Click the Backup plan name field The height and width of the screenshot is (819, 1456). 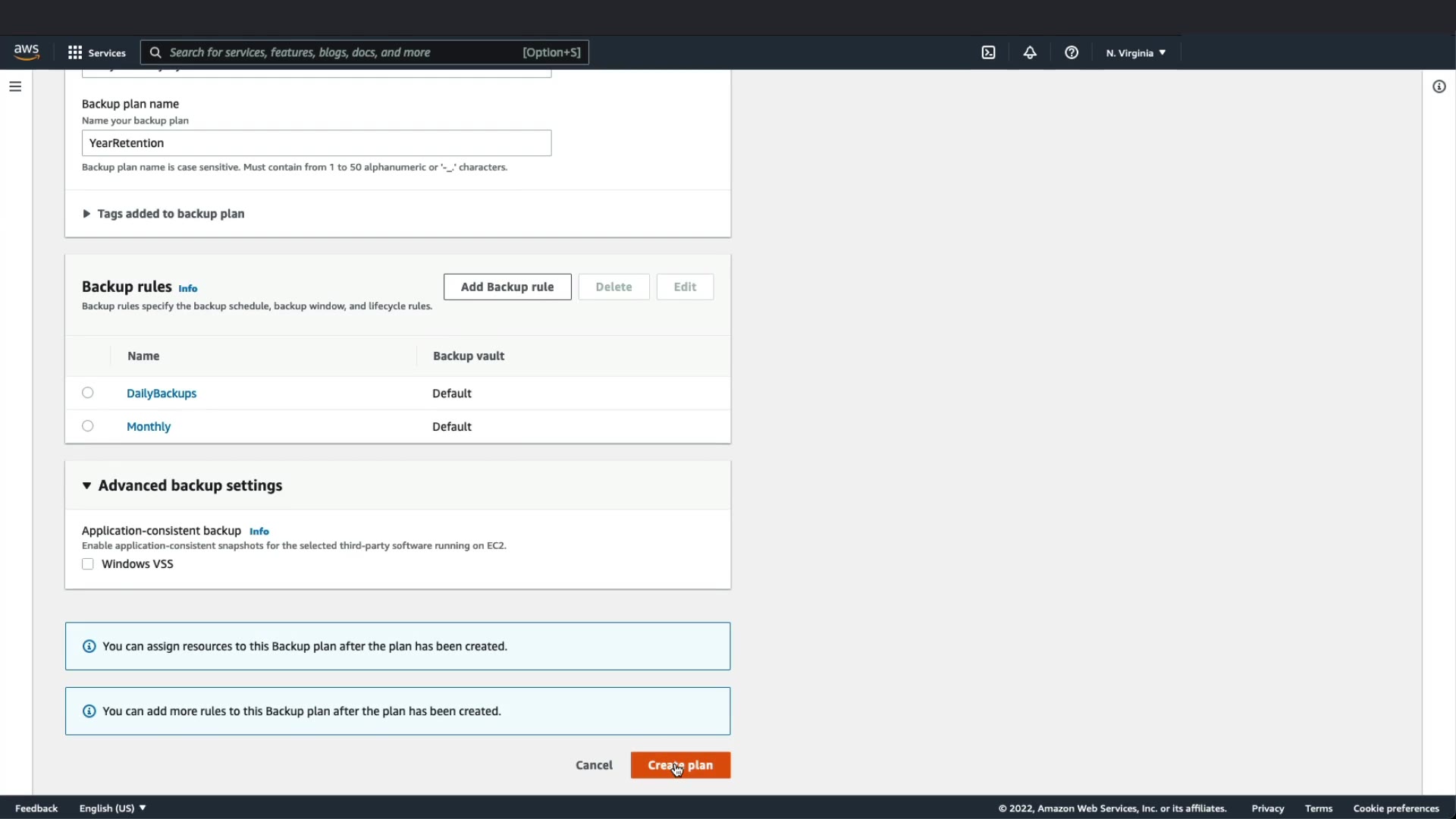[316, 143]
